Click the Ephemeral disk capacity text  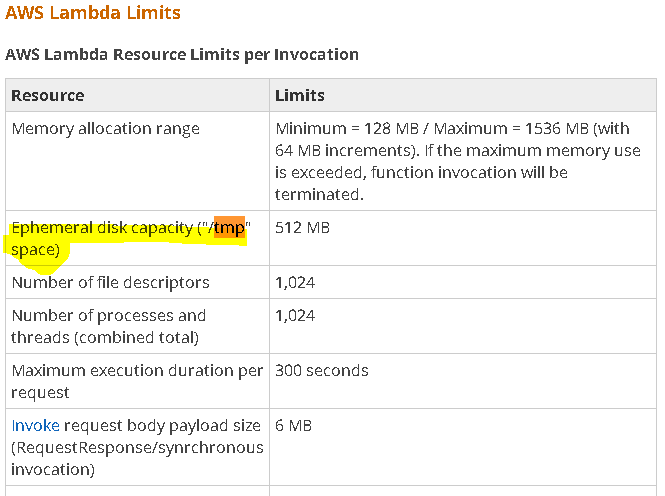coord(101,228)
